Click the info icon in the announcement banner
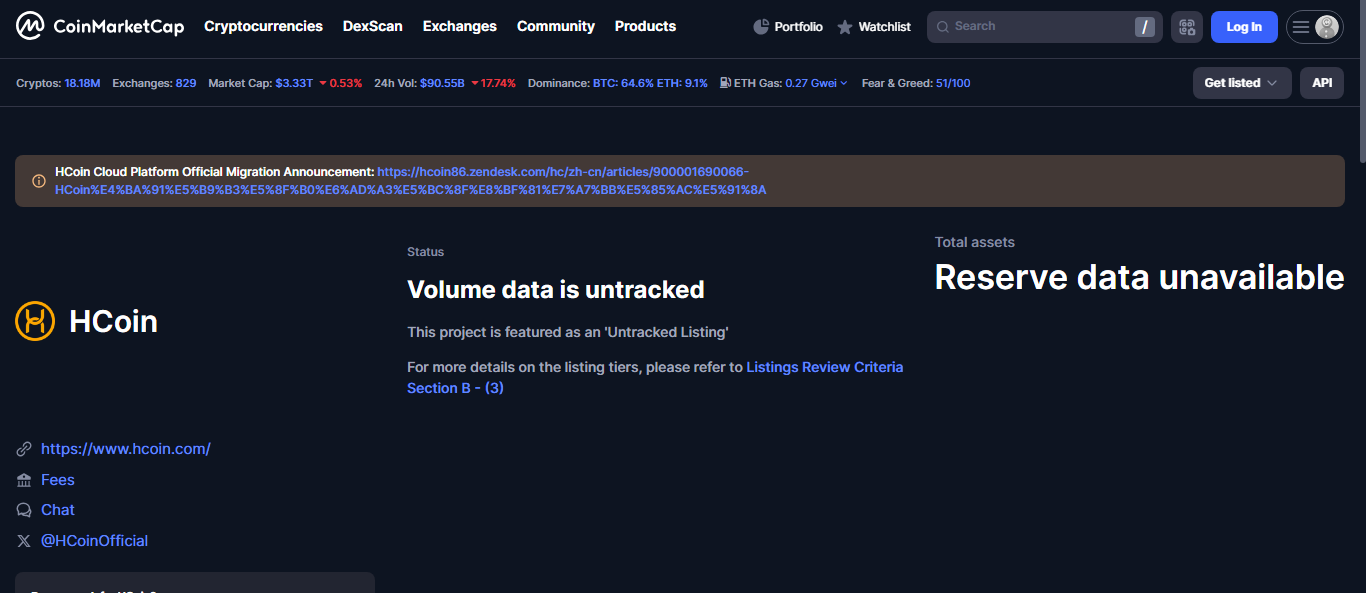This screenshot has height=593, width=1366. pos(39,181)
